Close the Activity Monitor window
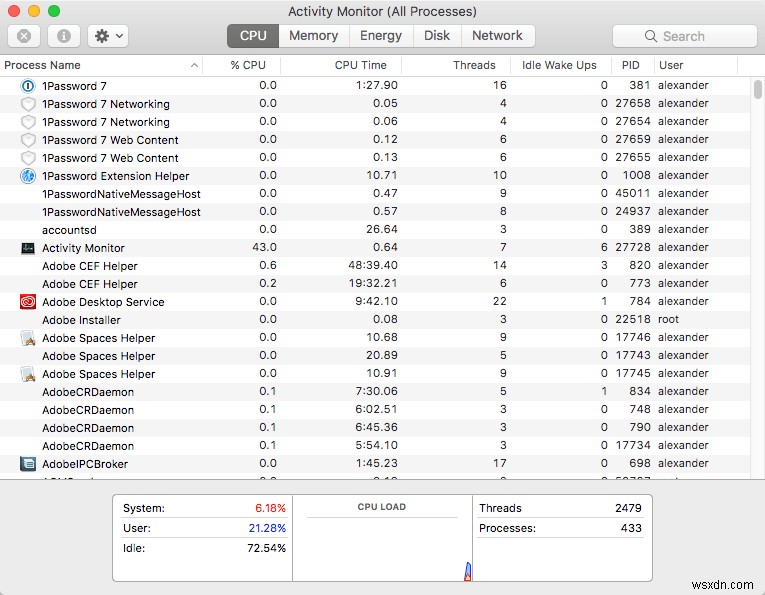 (x=14, y=11)
